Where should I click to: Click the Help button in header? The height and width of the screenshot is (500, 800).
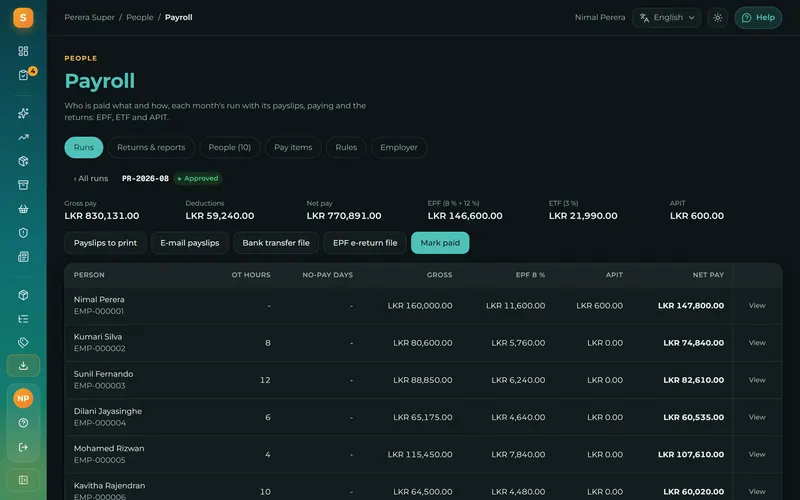[758, 18]
